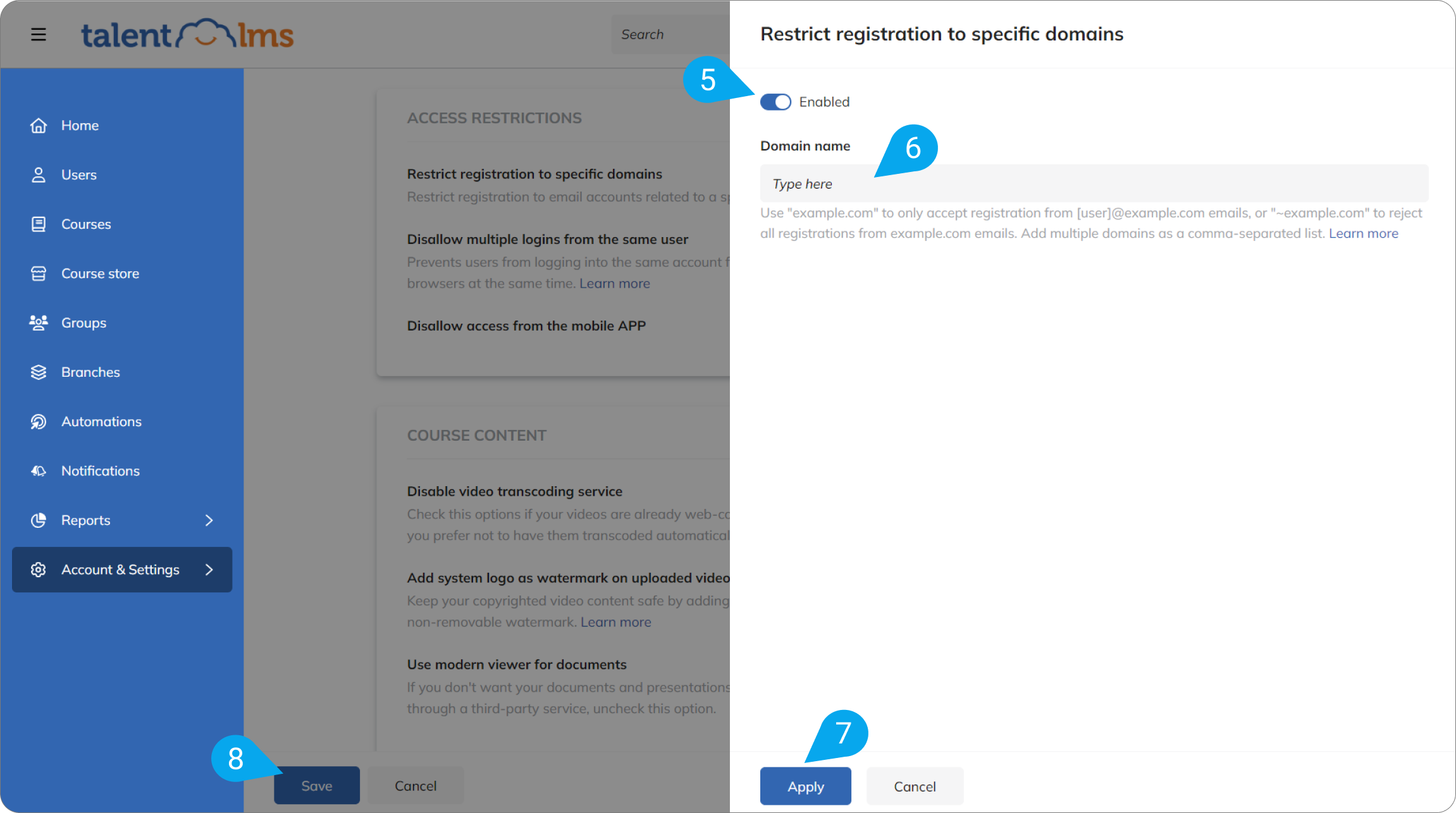The height and width of the screenshot is (813, 1456).
Task: Expand the Reports submenu chevron
Action: tap(209, 520)
